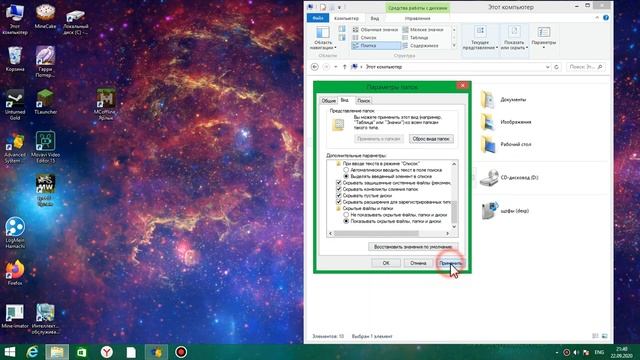Launch NFS MW game shortcut
This screenshot has height=360, width=640.
45,191
